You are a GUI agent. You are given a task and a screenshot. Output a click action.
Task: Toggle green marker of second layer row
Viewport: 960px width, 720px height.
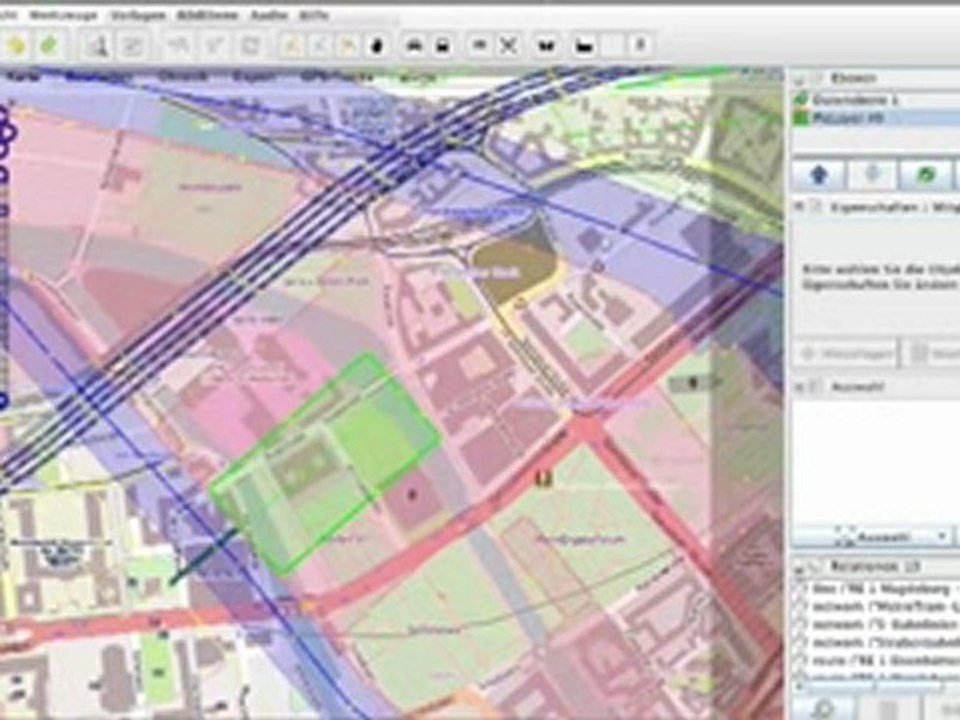pos(801,118)
